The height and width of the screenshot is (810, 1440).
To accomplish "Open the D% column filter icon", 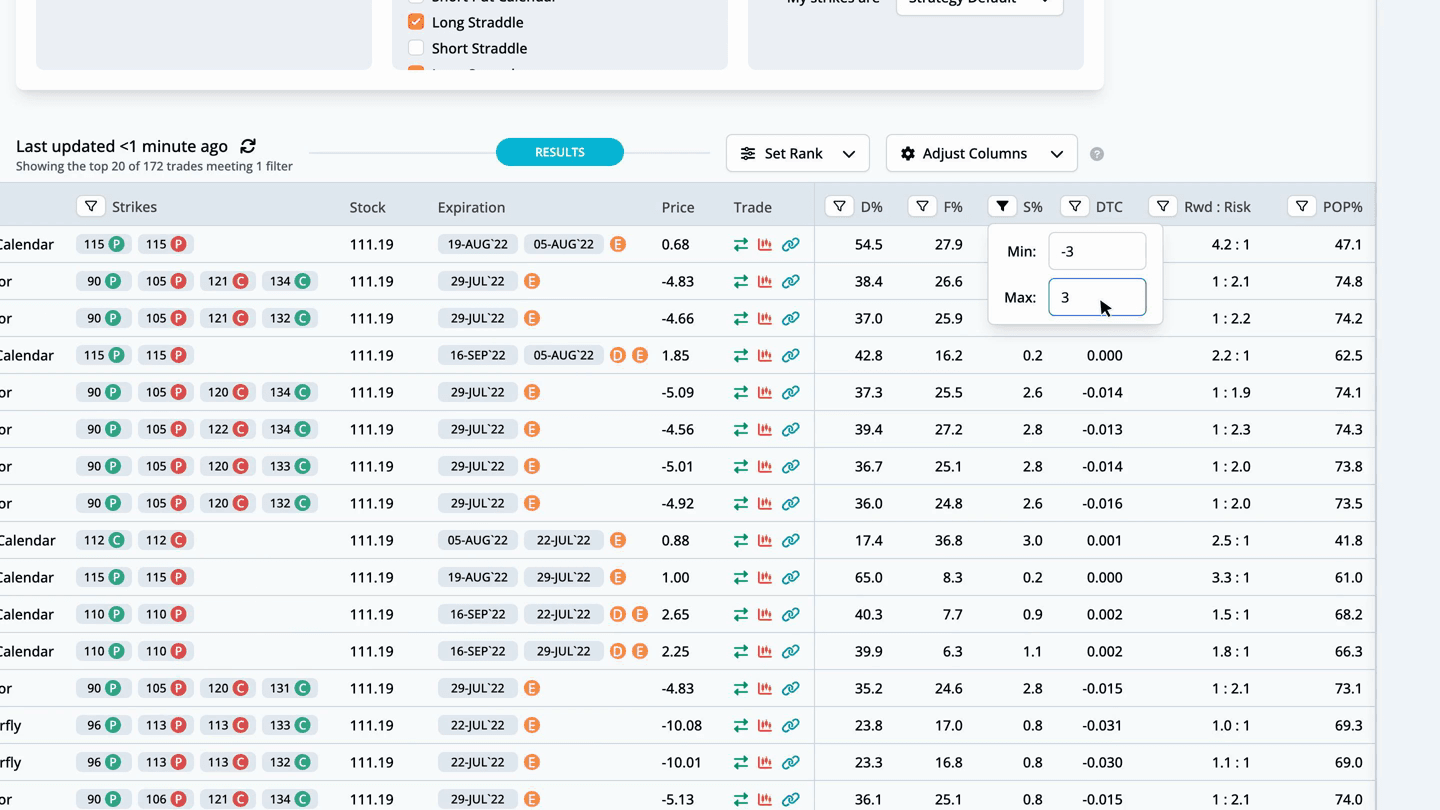I will (x=839, y=206).
